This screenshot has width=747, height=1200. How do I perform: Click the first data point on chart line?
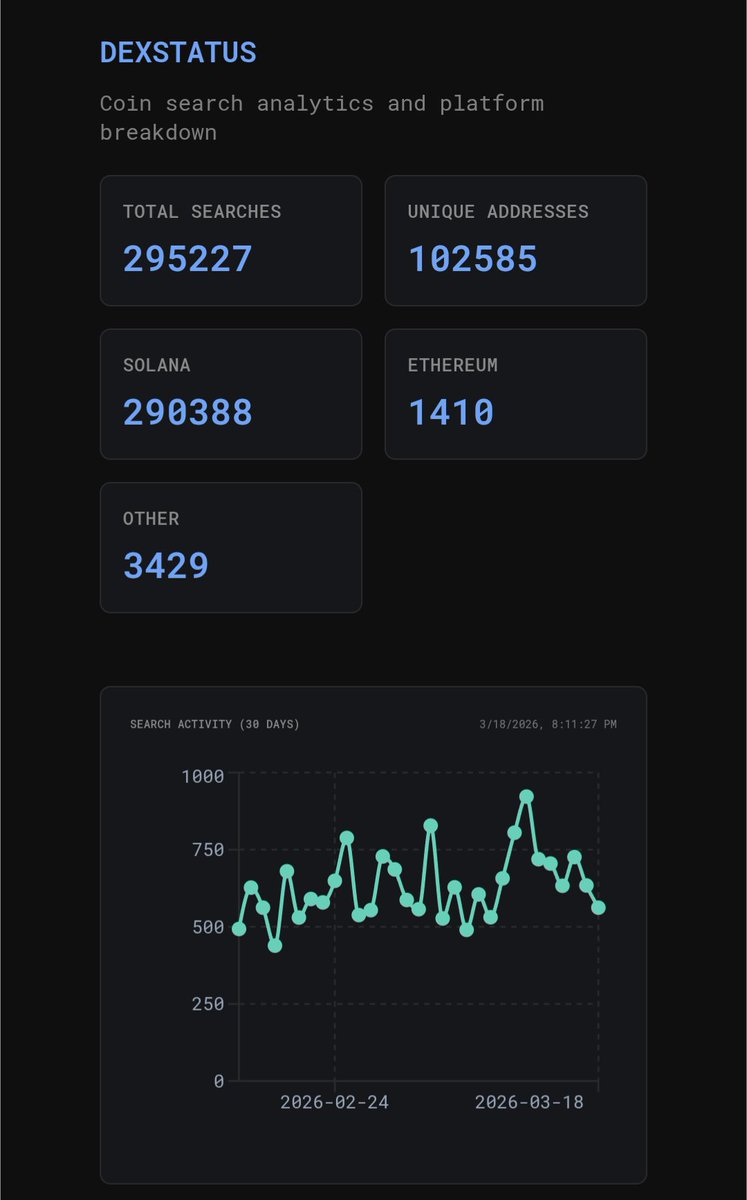(239, 929)
